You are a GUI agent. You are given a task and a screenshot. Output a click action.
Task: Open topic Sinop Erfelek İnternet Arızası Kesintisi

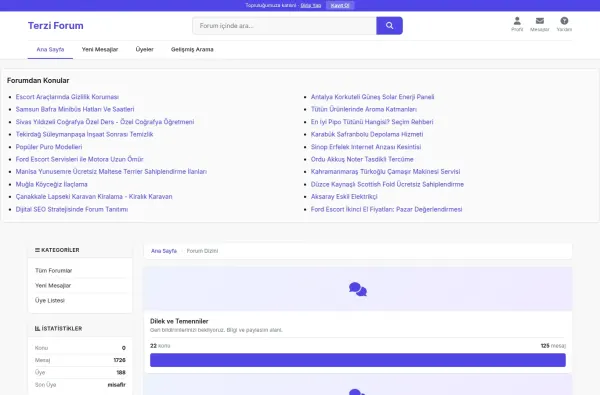366,147
